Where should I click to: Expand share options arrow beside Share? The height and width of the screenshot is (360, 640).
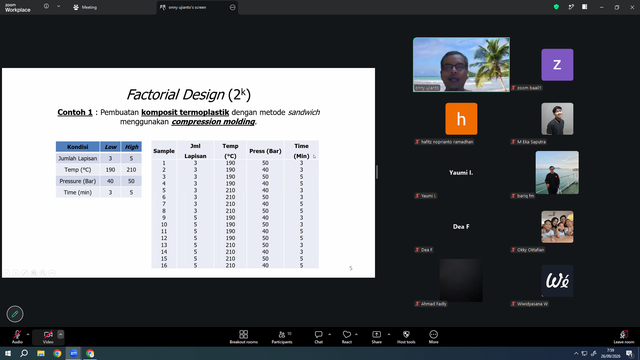pos(389,334)
